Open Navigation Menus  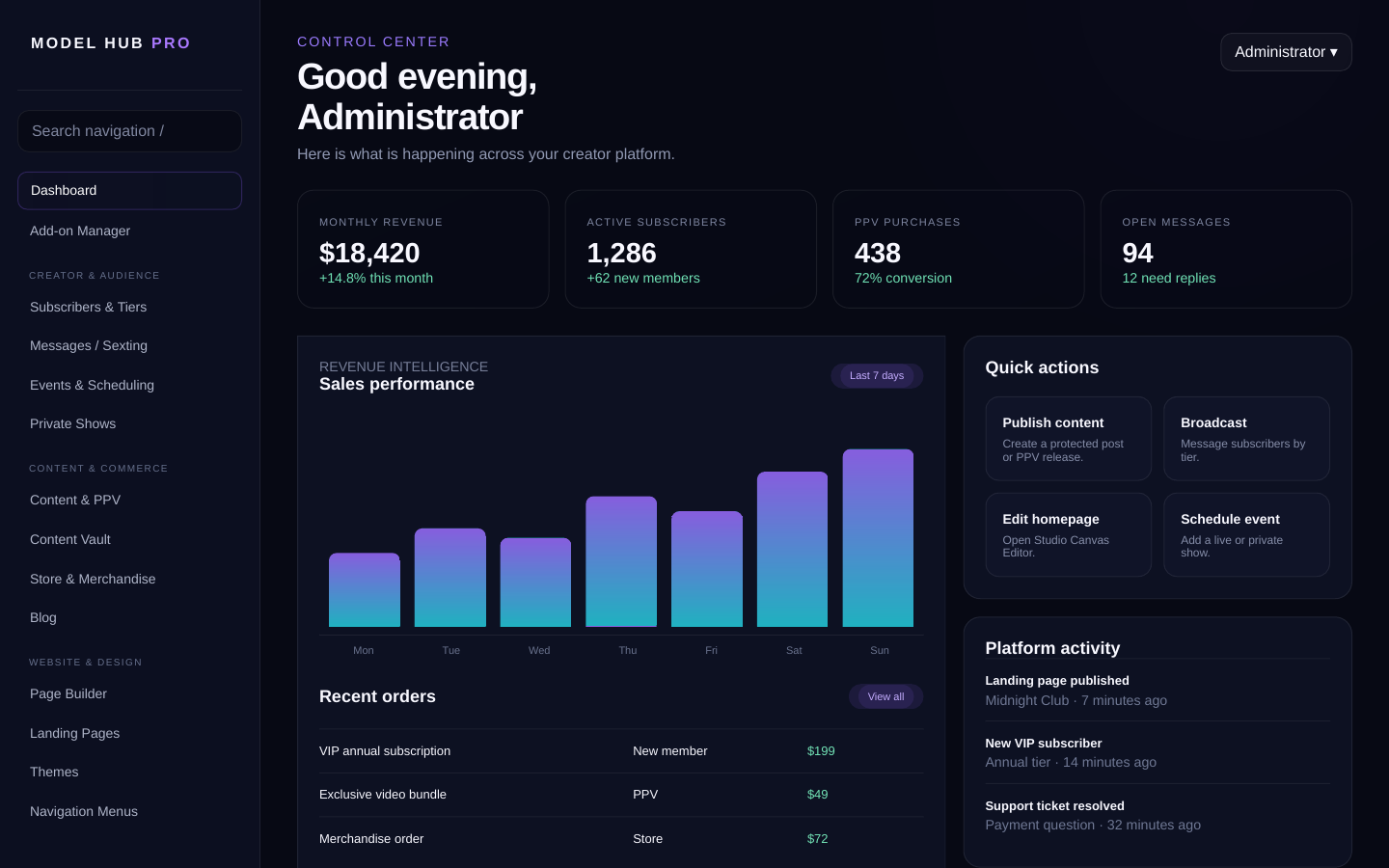tap(129, 811)
